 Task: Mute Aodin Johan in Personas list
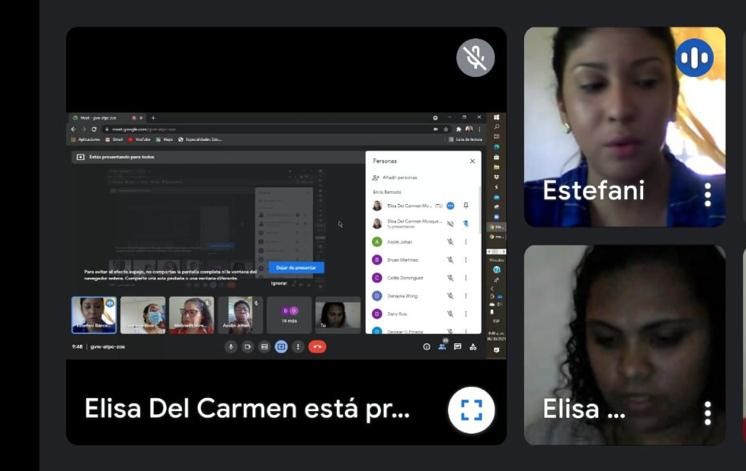(450, 242)
